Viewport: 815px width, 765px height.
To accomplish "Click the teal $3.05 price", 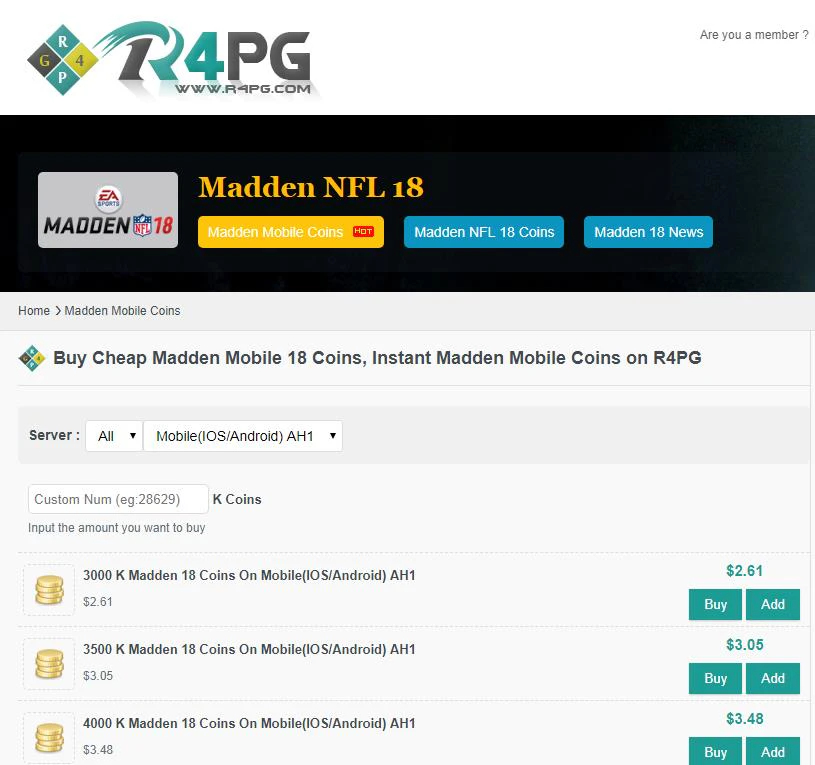I will [744, 644].
